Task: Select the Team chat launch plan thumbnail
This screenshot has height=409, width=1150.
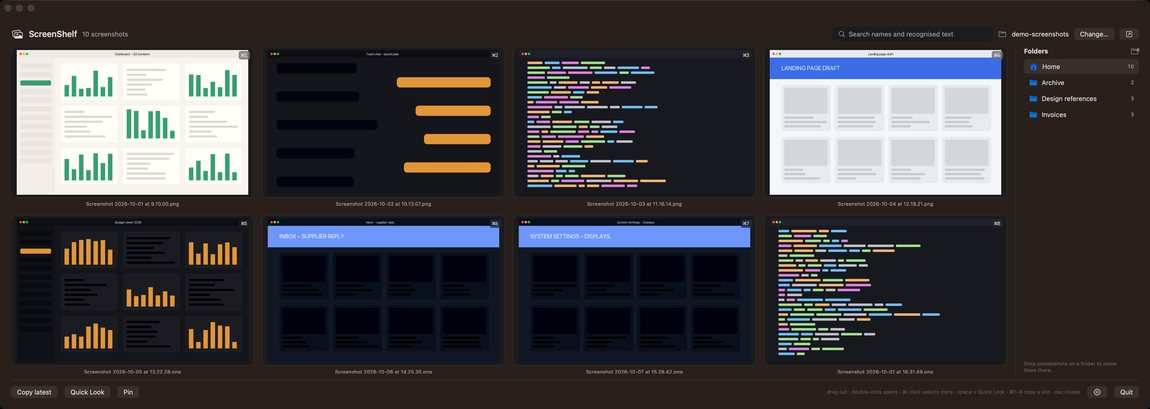Action: click(x=384, y=122)
